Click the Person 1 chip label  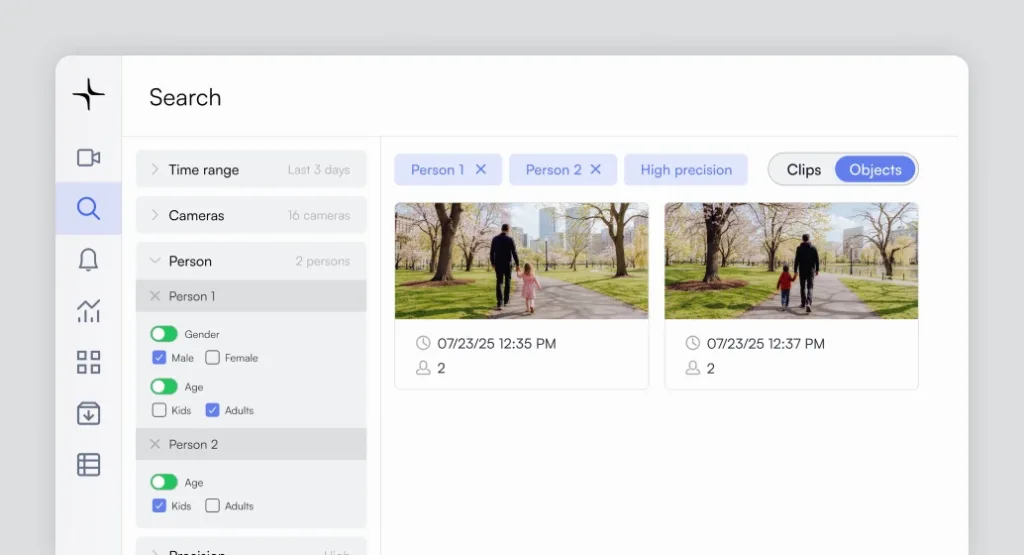[x=438, y=170]
